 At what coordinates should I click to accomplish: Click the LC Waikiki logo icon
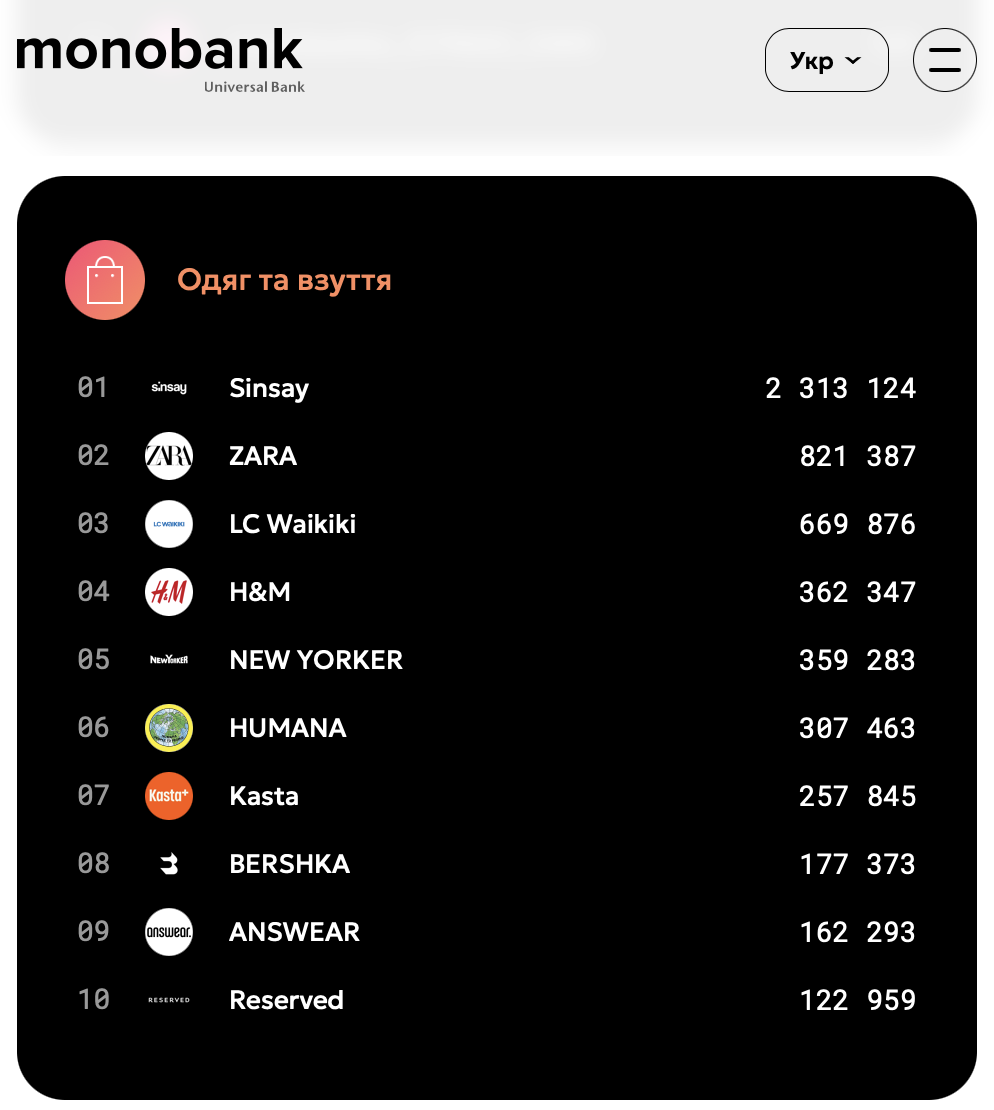tap(168, 524)
